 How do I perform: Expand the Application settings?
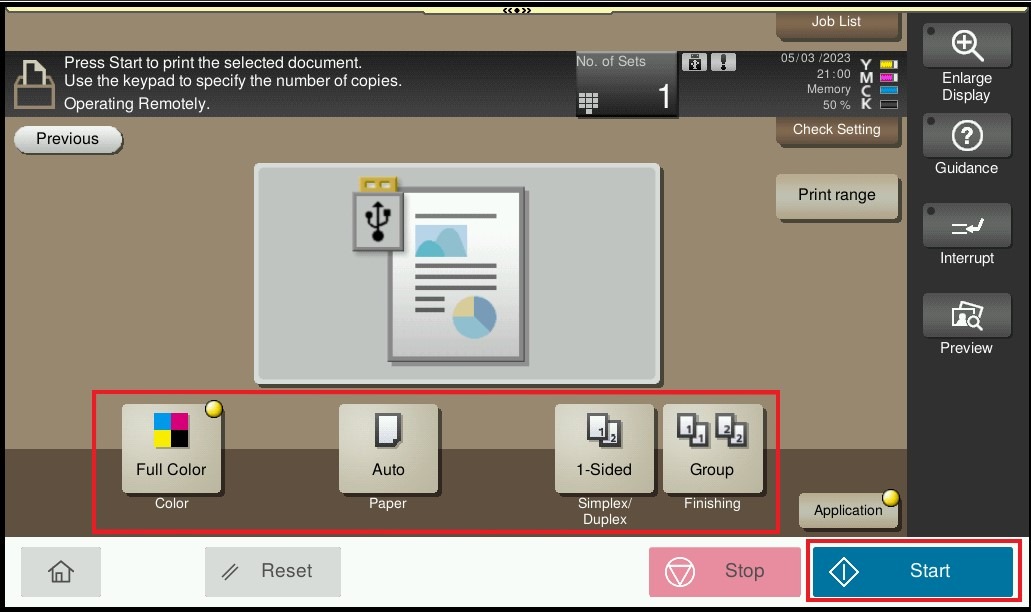pos(848,510)
